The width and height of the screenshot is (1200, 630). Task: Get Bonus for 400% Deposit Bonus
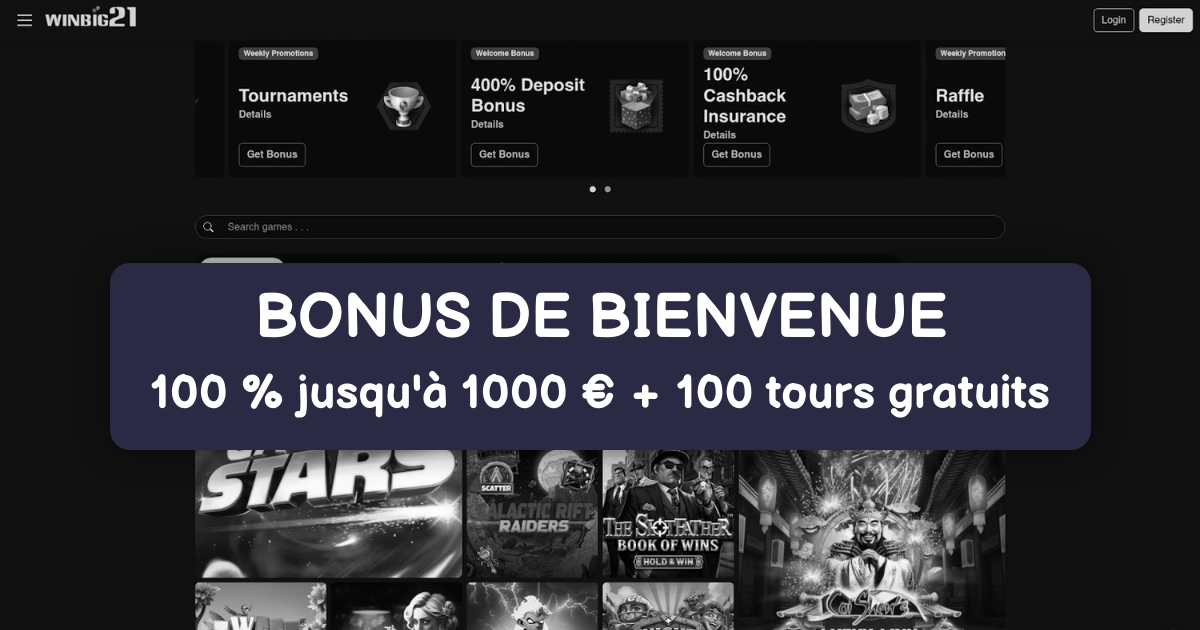(504, 154)
